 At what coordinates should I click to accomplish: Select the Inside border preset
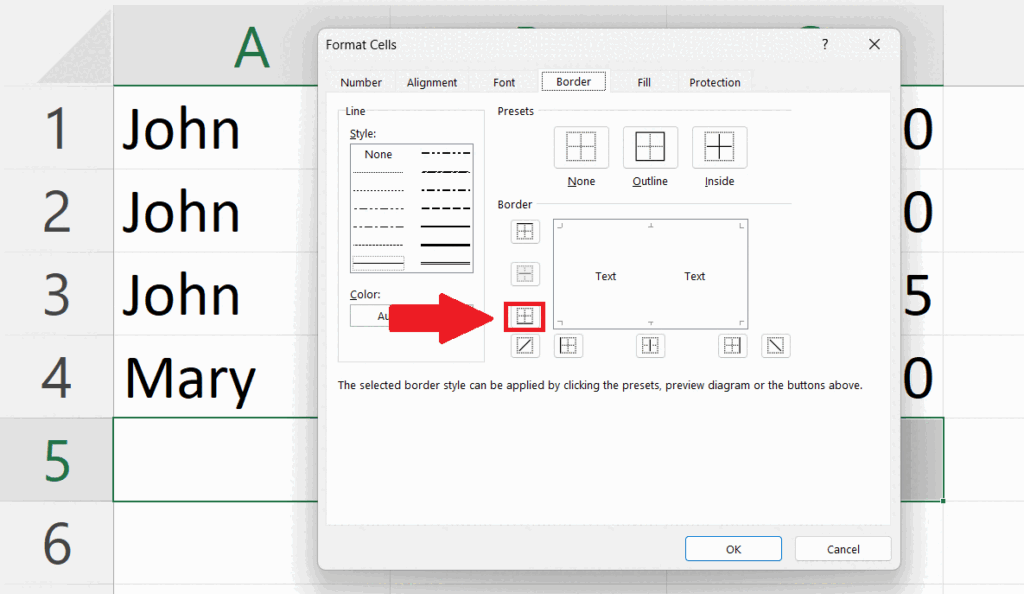(x=719, y=147)
